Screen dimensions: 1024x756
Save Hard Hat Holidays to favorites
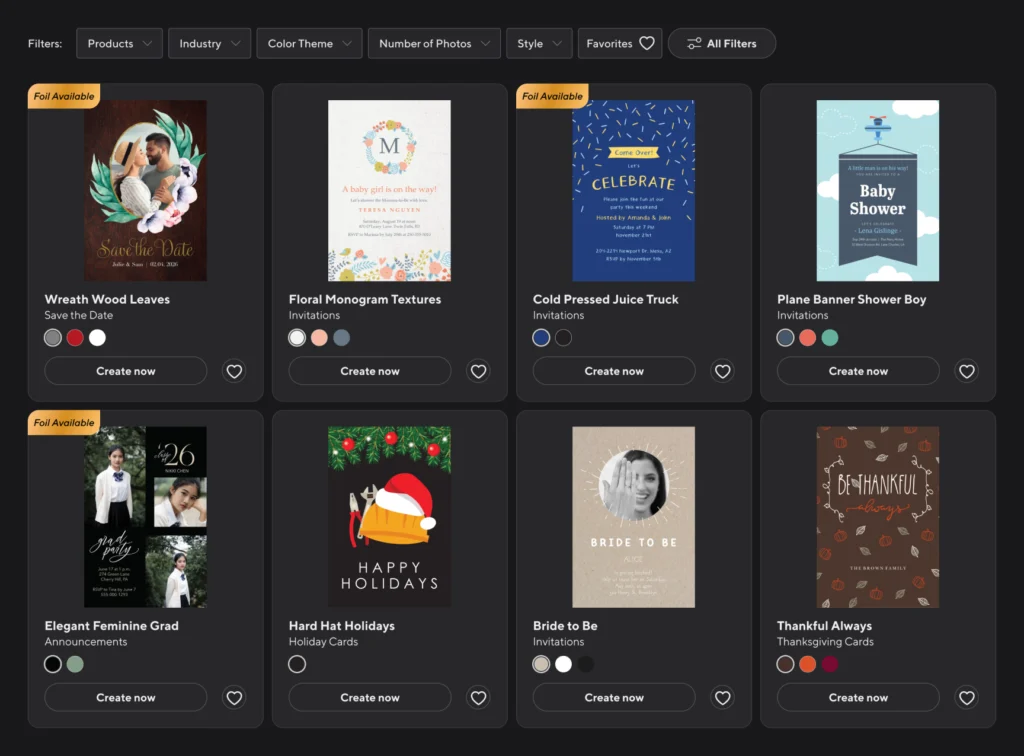tap(478, 697)
